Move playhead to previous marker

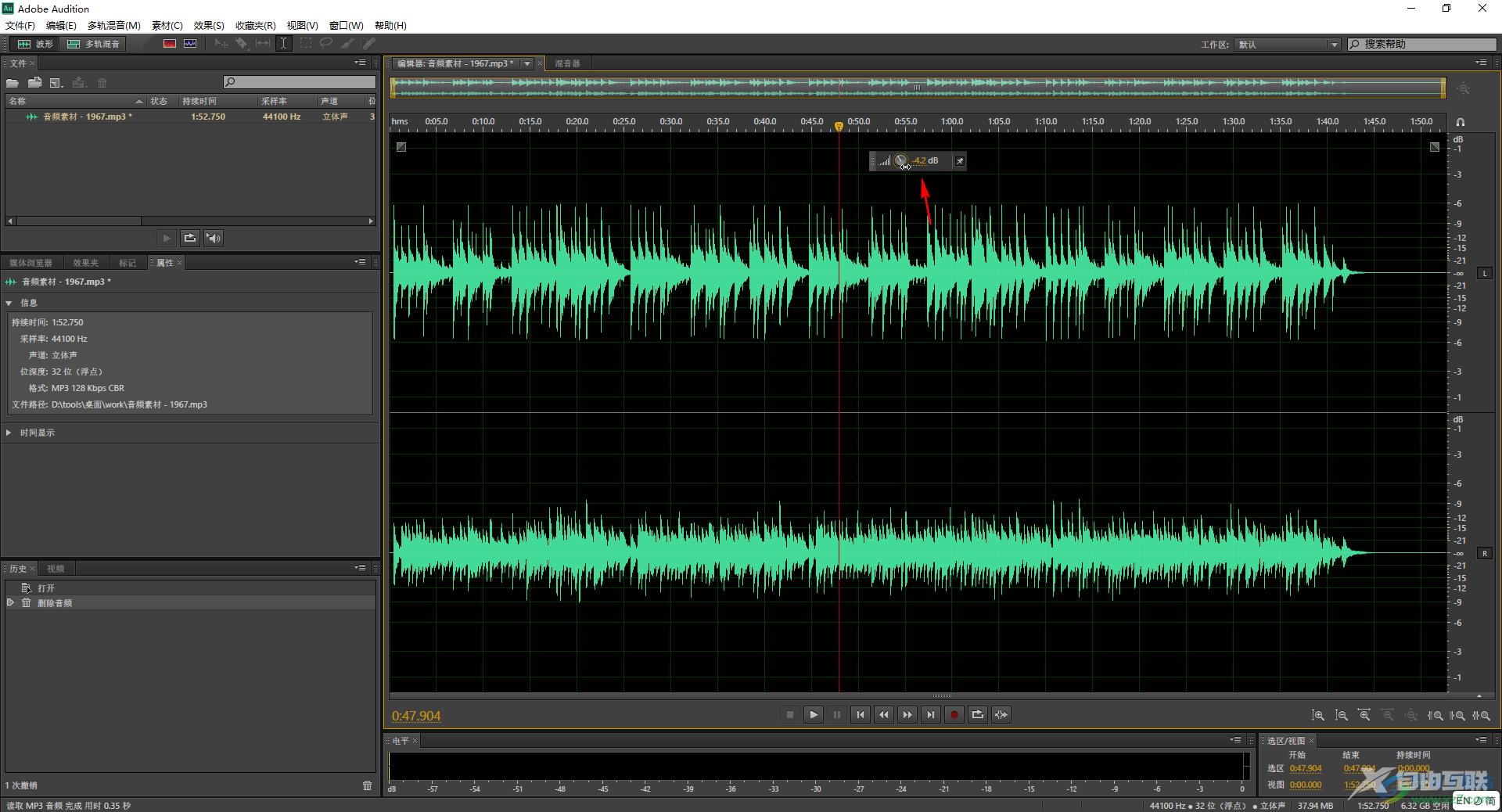coord(861,714)
